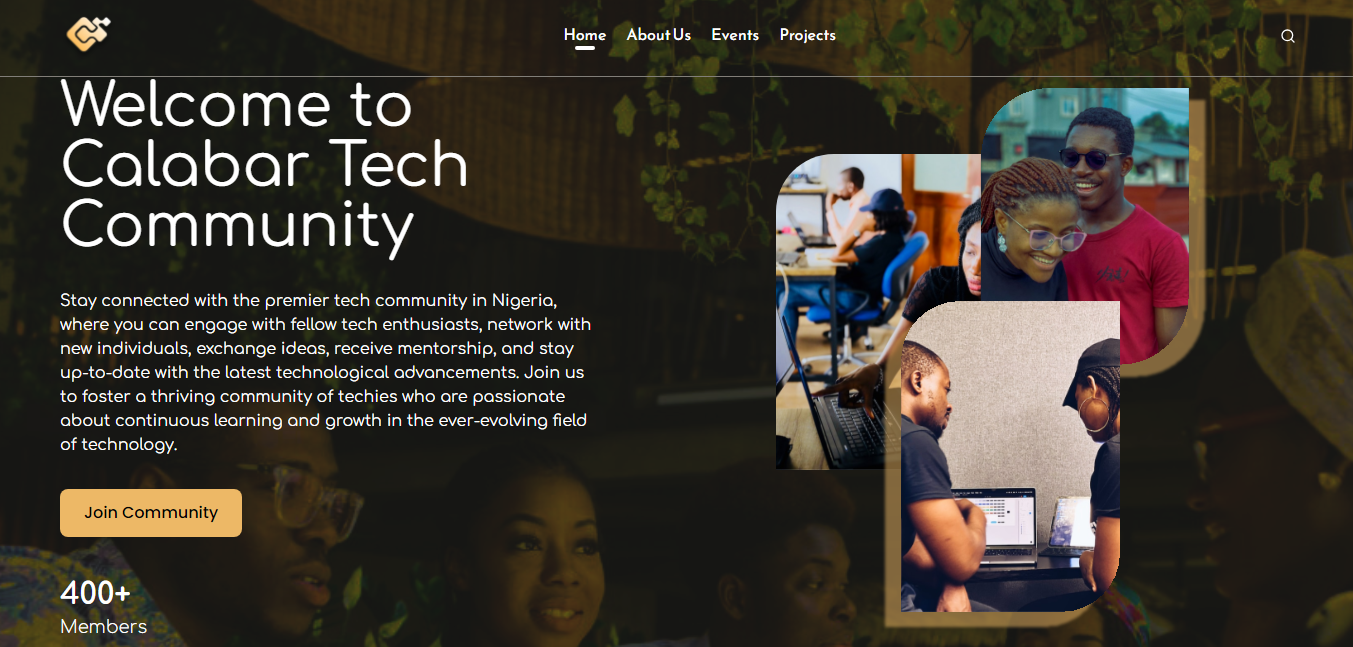Go to the Home menu item

tap(585, 35)
